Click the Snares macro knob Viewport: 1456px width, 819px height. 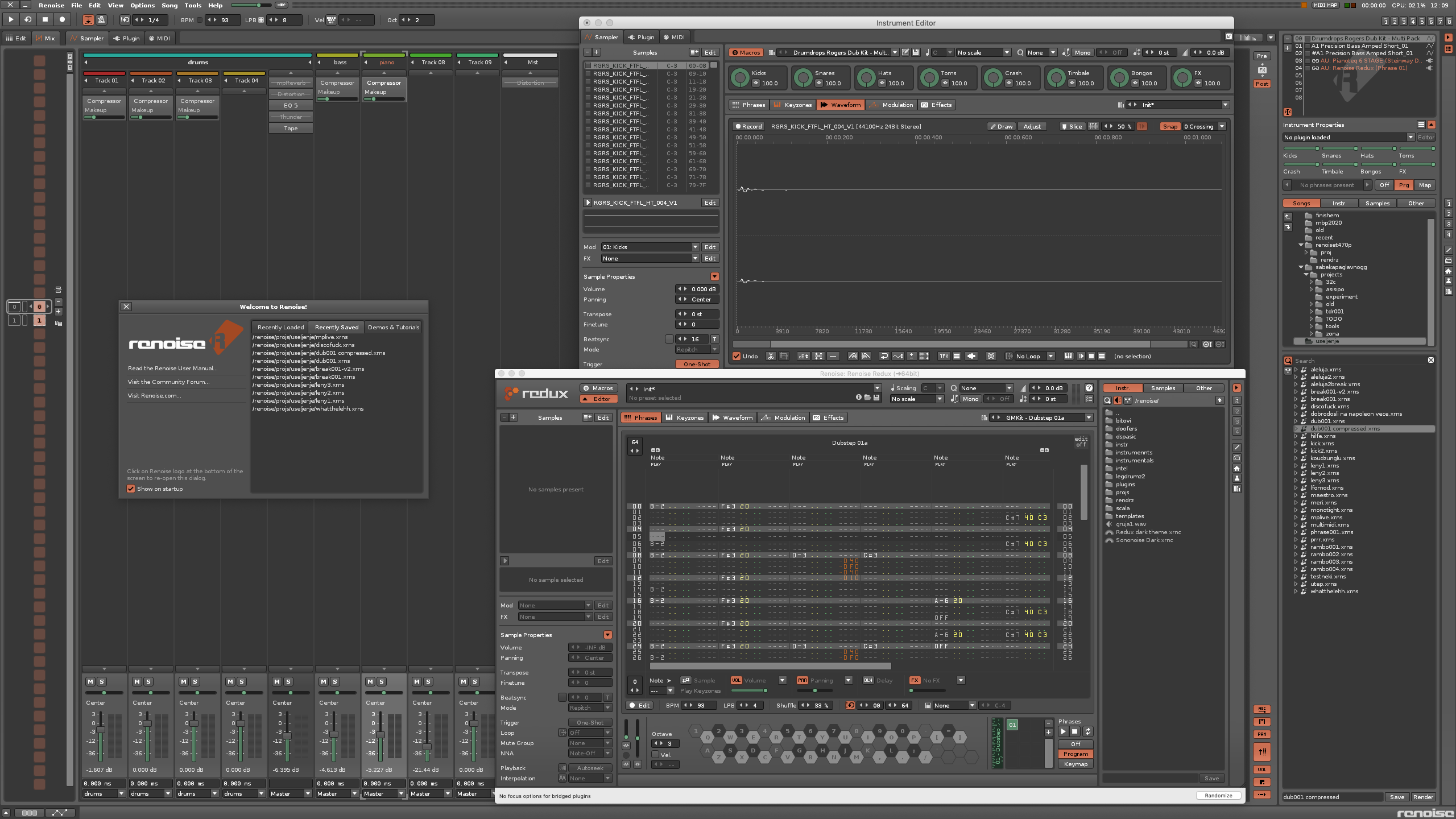[x=804, y=78]
